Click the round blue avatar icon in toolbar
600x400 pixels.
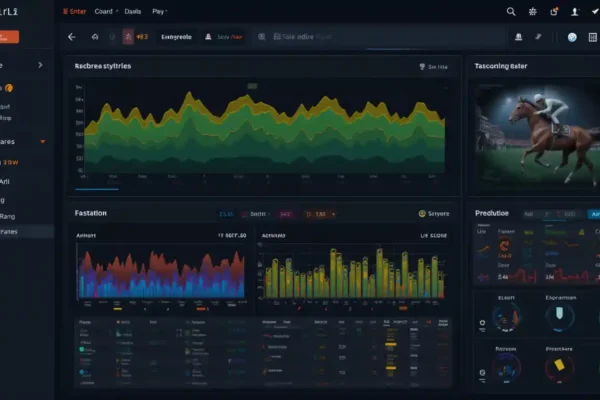pyautogui.click(x=572, y=37)
